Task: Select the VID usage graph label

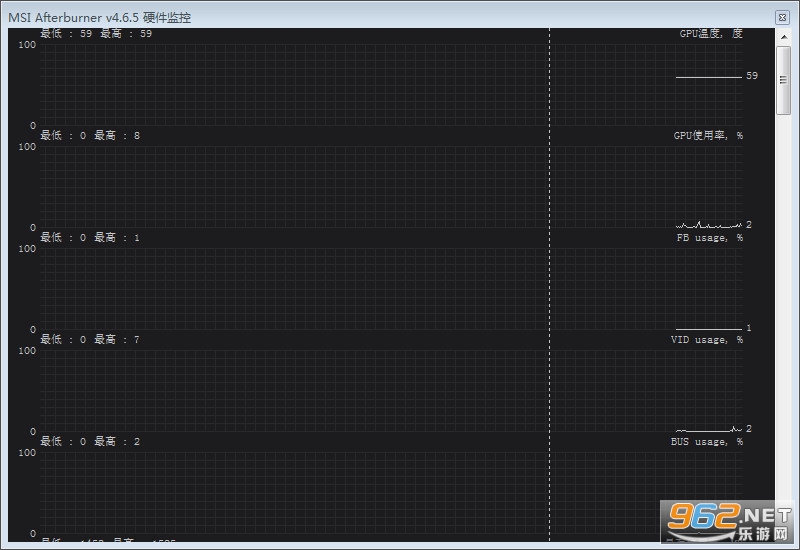Action: tap(707, 340)
